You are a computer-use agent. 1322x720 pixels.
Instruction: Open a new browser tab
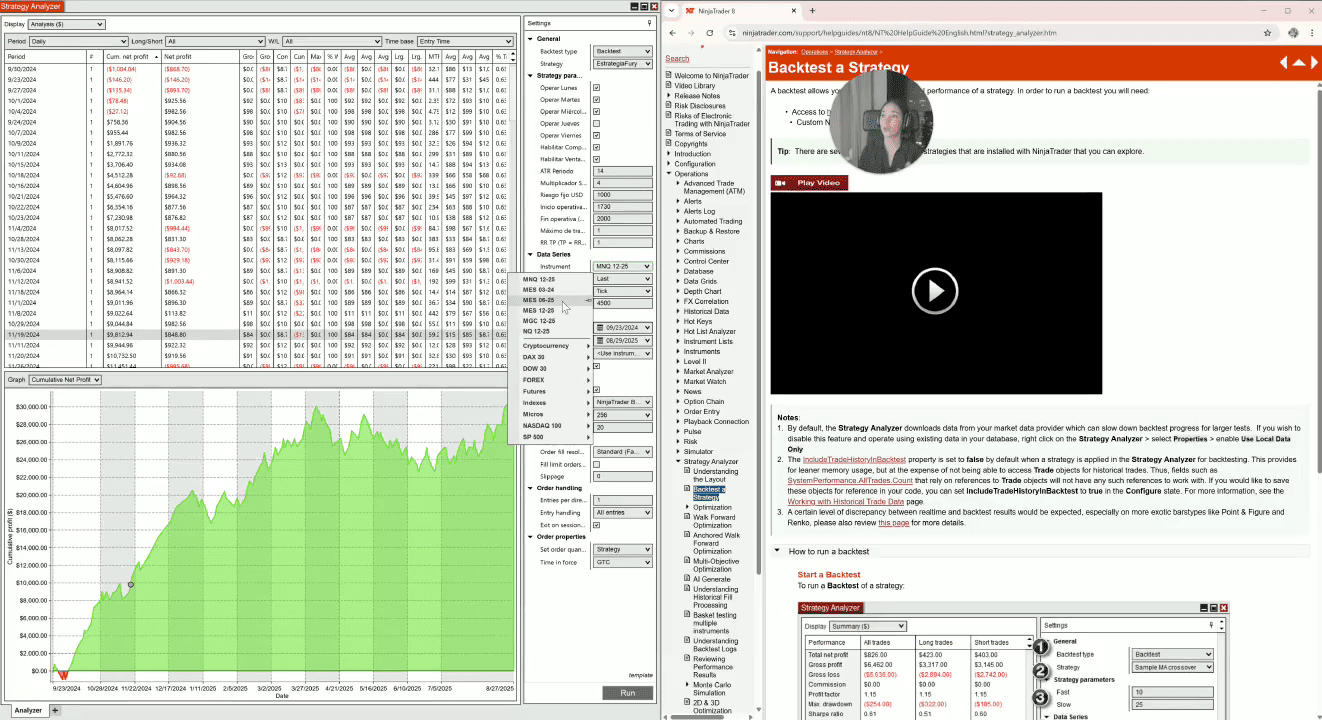tap(810, 10)
